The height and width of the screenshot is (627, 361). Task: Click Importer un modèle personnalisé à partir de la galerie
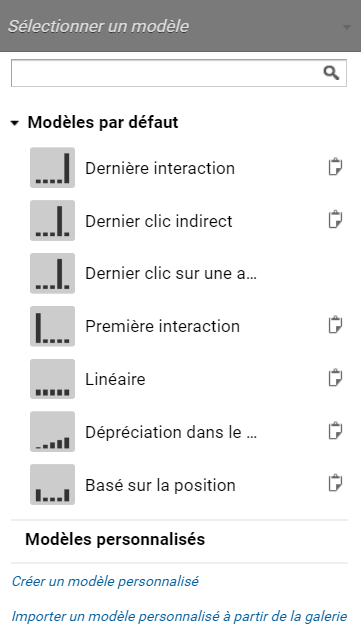[179, 616]
